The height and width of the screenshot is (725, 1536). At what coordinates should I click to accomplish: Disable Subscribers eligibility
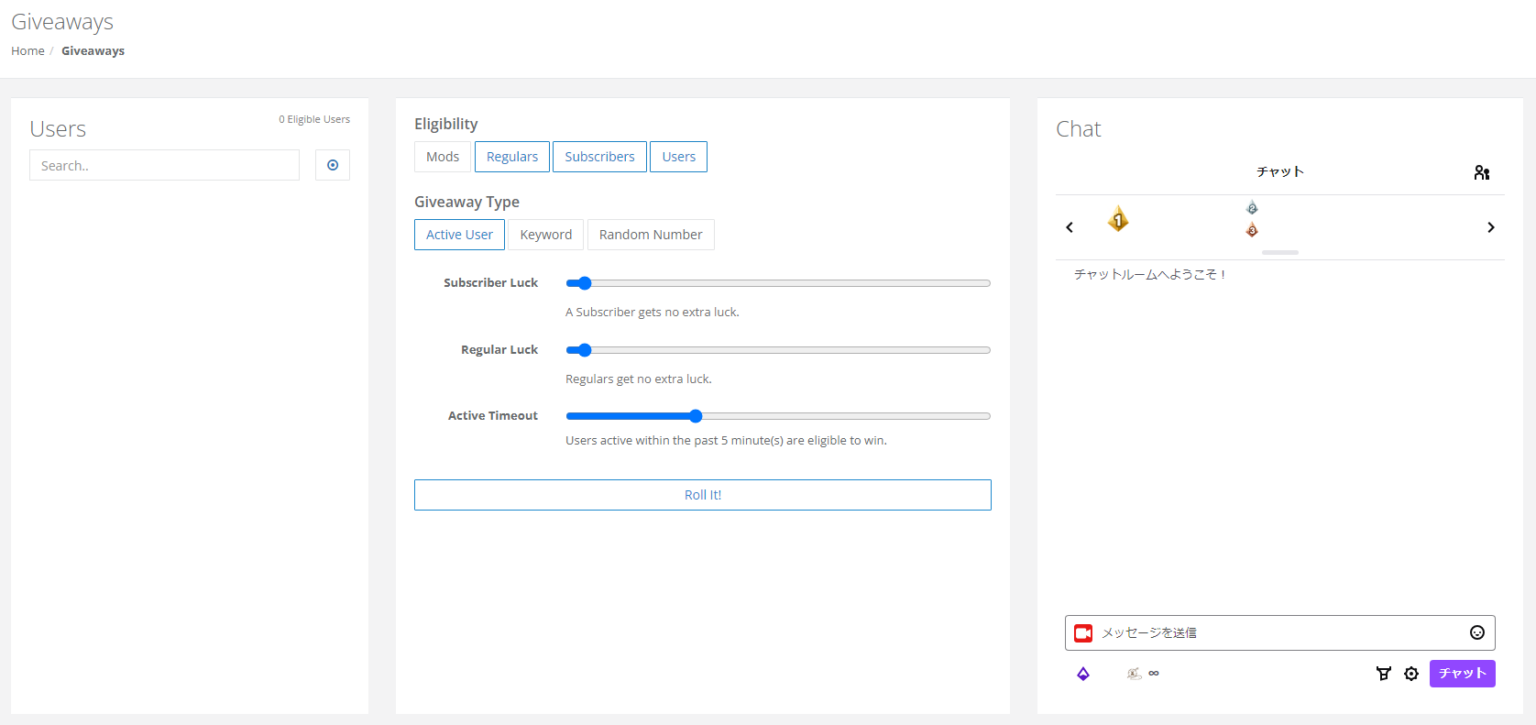pos(599,156)
